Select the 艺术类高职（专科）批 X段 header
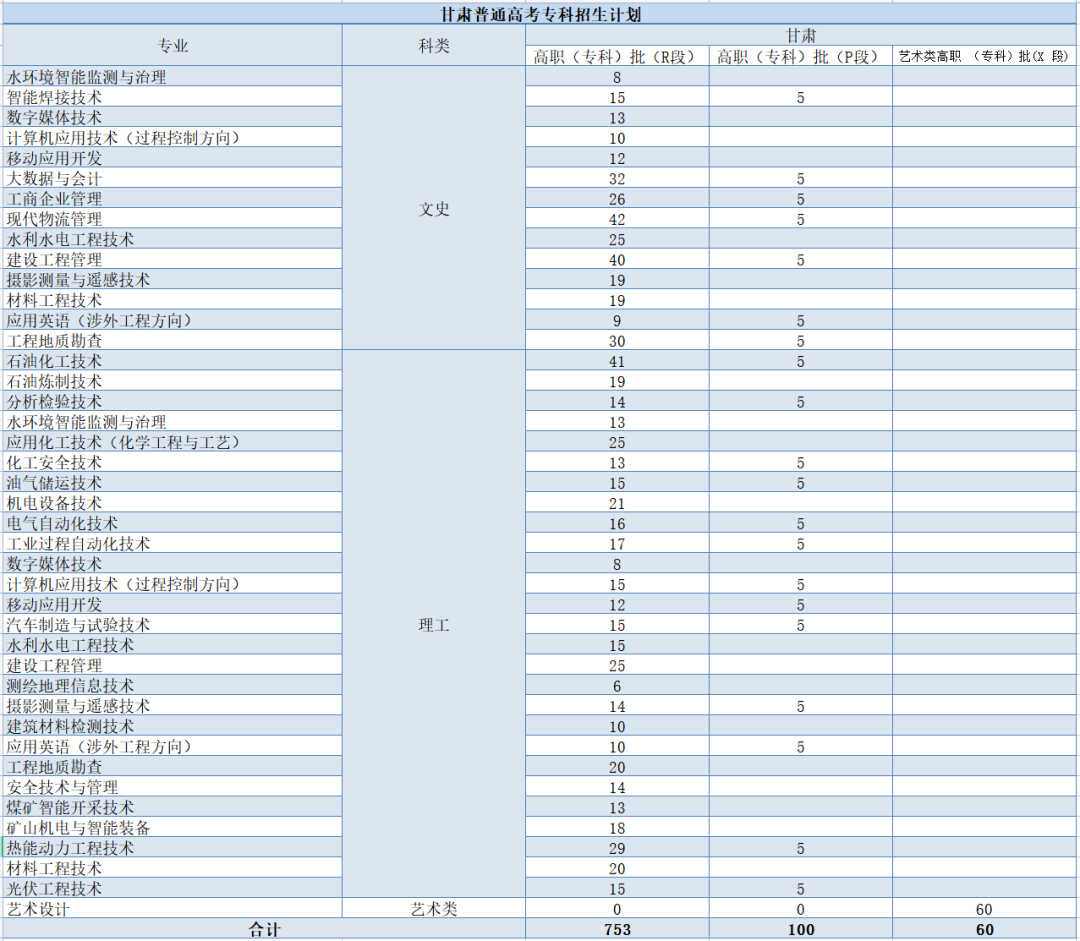 click(x=985, y=57)
